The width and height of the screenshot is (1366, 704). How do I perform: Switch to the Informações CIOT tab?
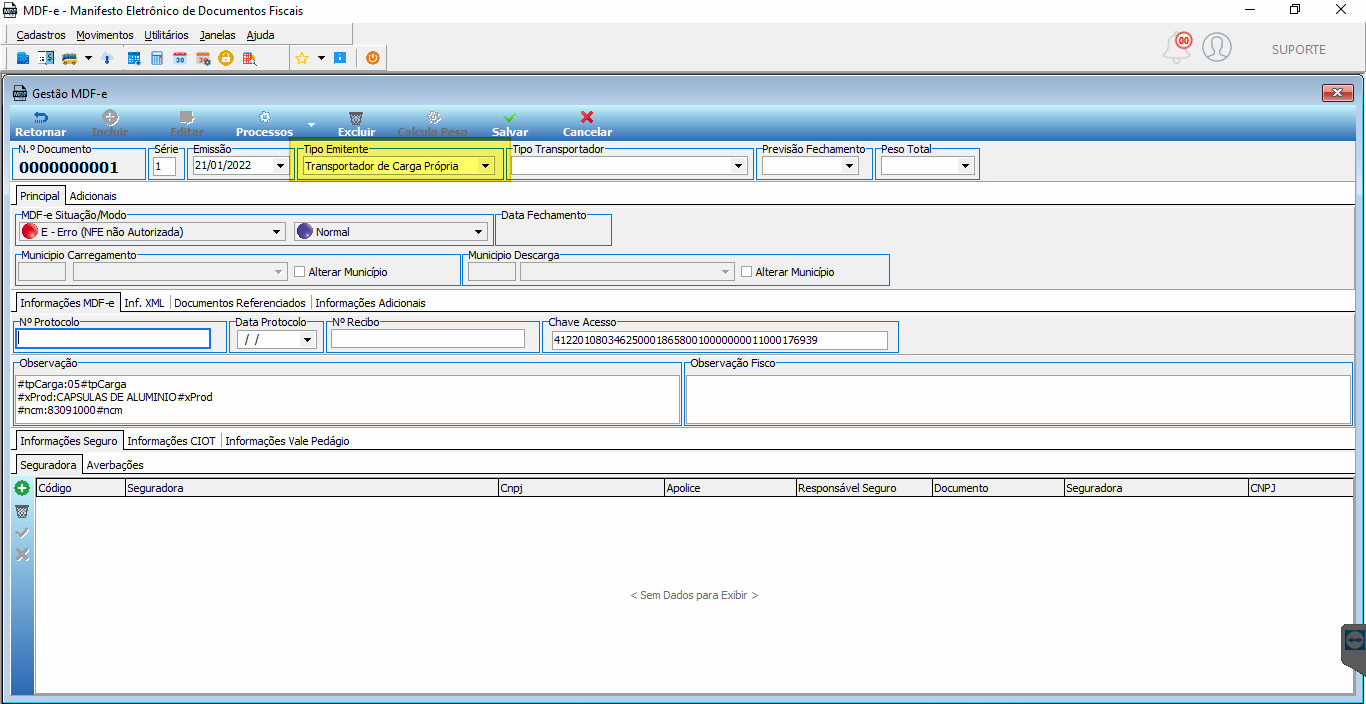[171, 441]
